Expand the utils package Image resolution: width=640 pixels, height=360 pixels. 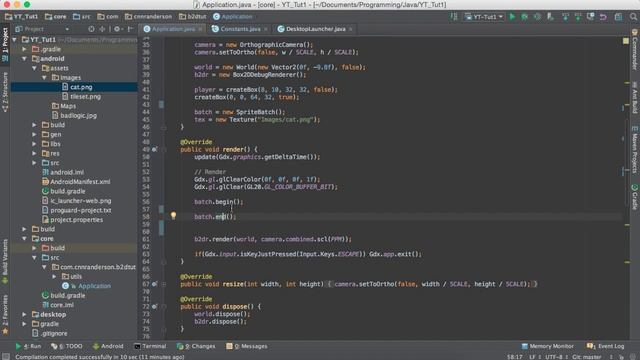[54, 276]
